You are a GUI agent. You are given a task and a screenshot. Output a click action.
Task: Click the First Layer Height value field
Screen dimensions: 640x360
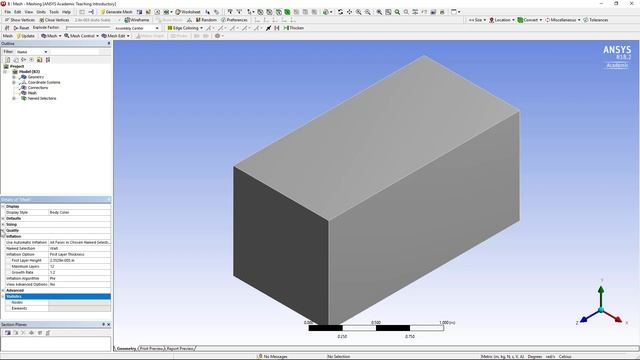coord(79,260)
